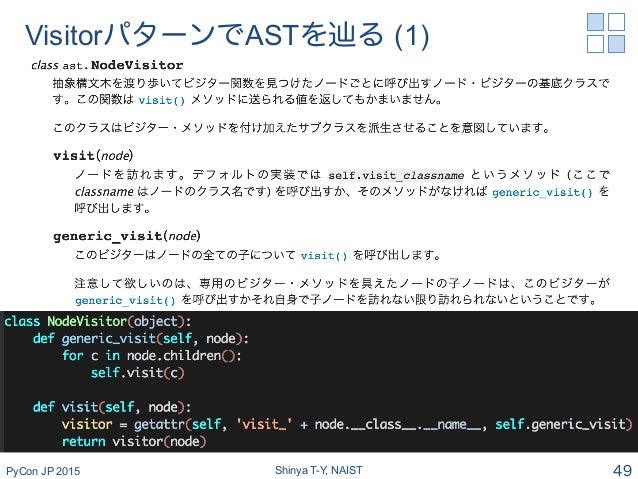This screenshot has height=479, width=638.
Task: Click code line 'self.visit(c)'
Action: (138, 373)
